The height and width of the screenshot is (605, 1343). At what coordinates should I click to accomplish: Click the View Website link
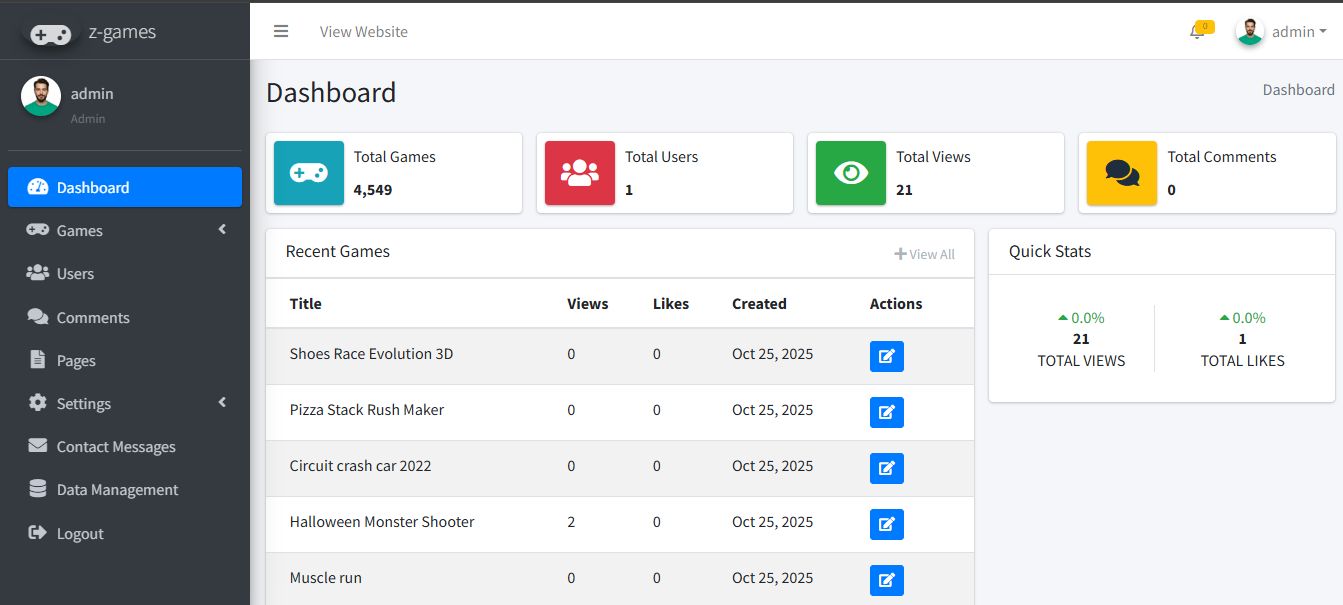click(364, 32)
